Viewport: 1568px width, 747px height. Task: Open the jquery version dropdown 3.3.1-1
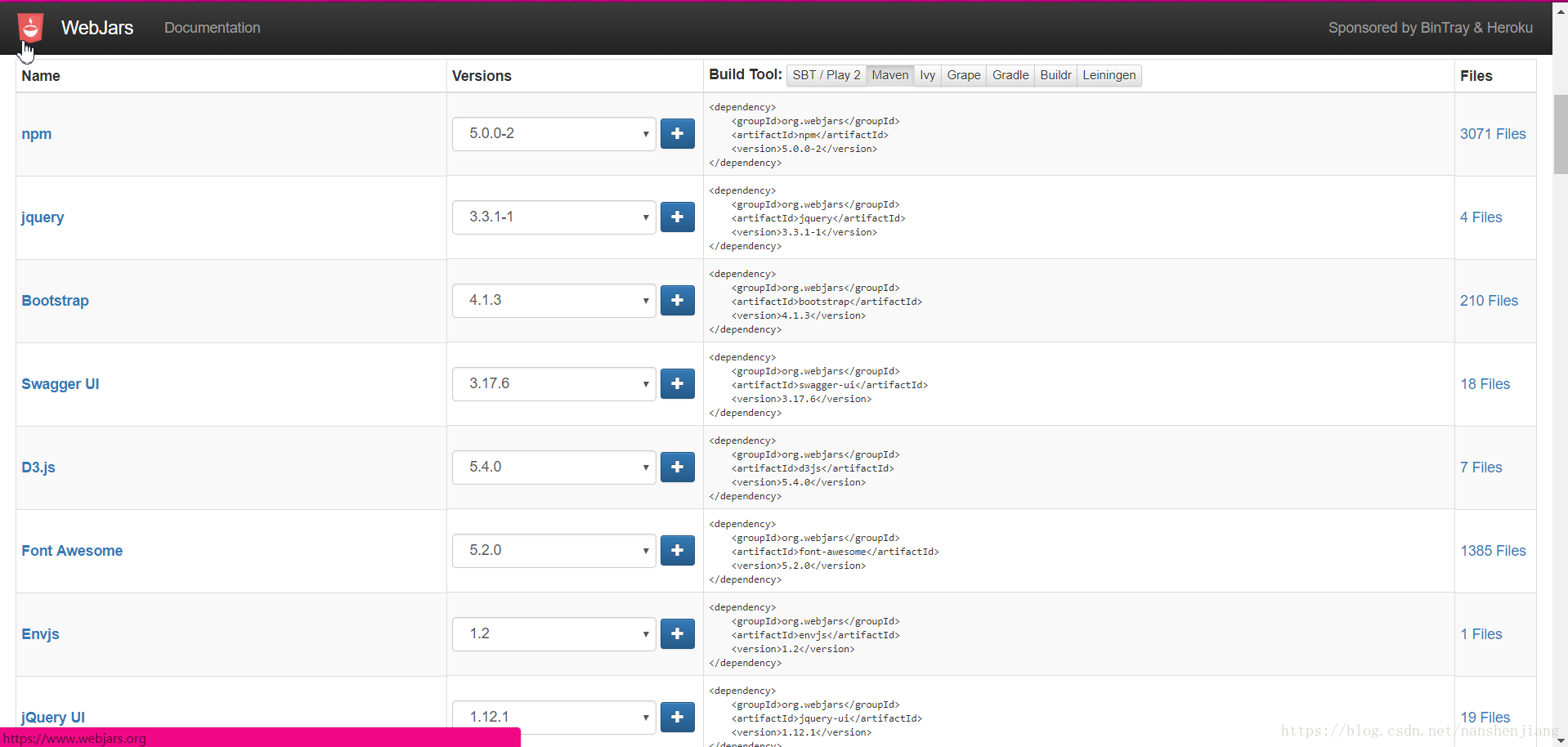coord(554,217)
